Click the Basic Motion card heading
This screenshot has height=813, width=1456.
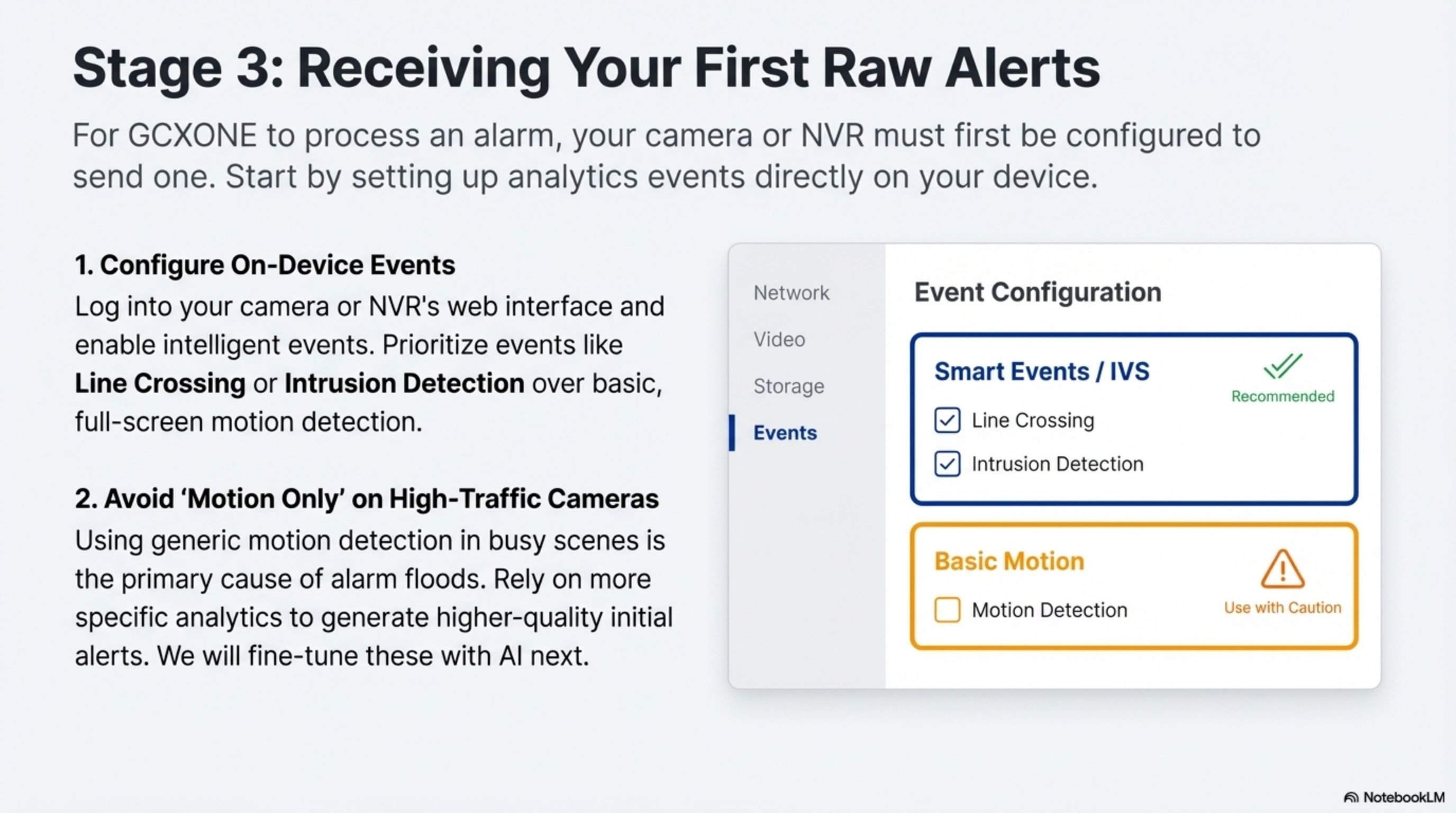click(1009, 562)
